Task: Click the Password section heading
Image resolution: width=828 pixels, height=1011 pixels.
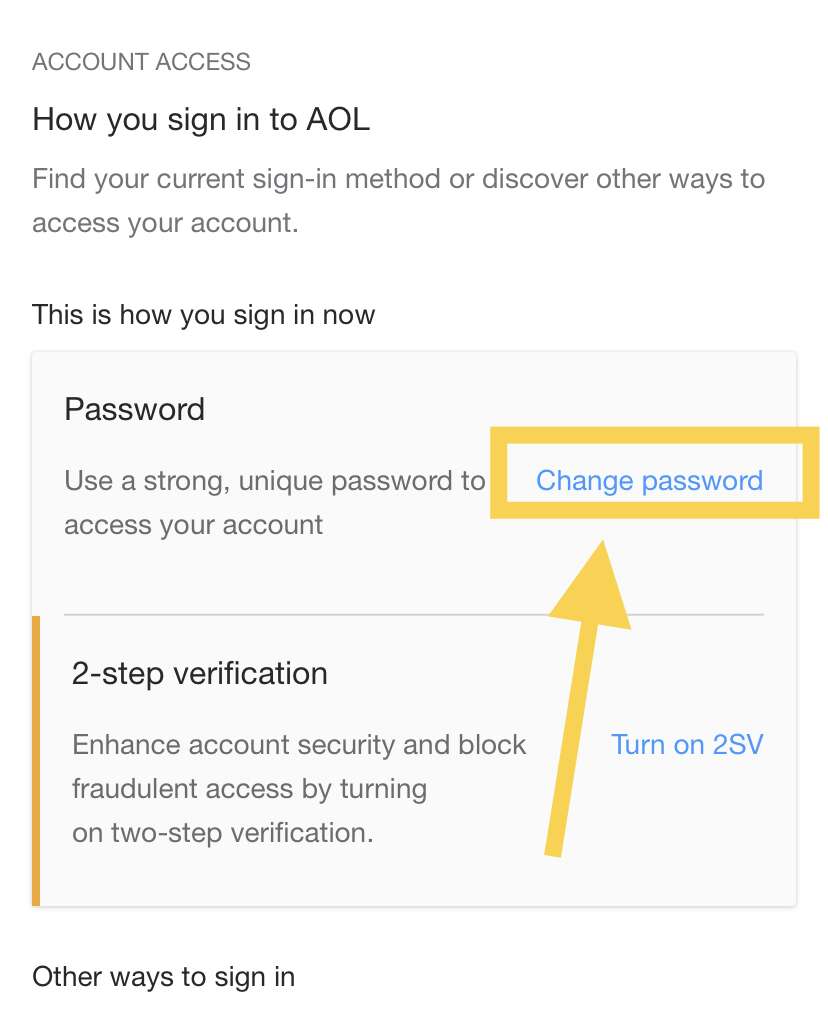Action: click(134, 408)
